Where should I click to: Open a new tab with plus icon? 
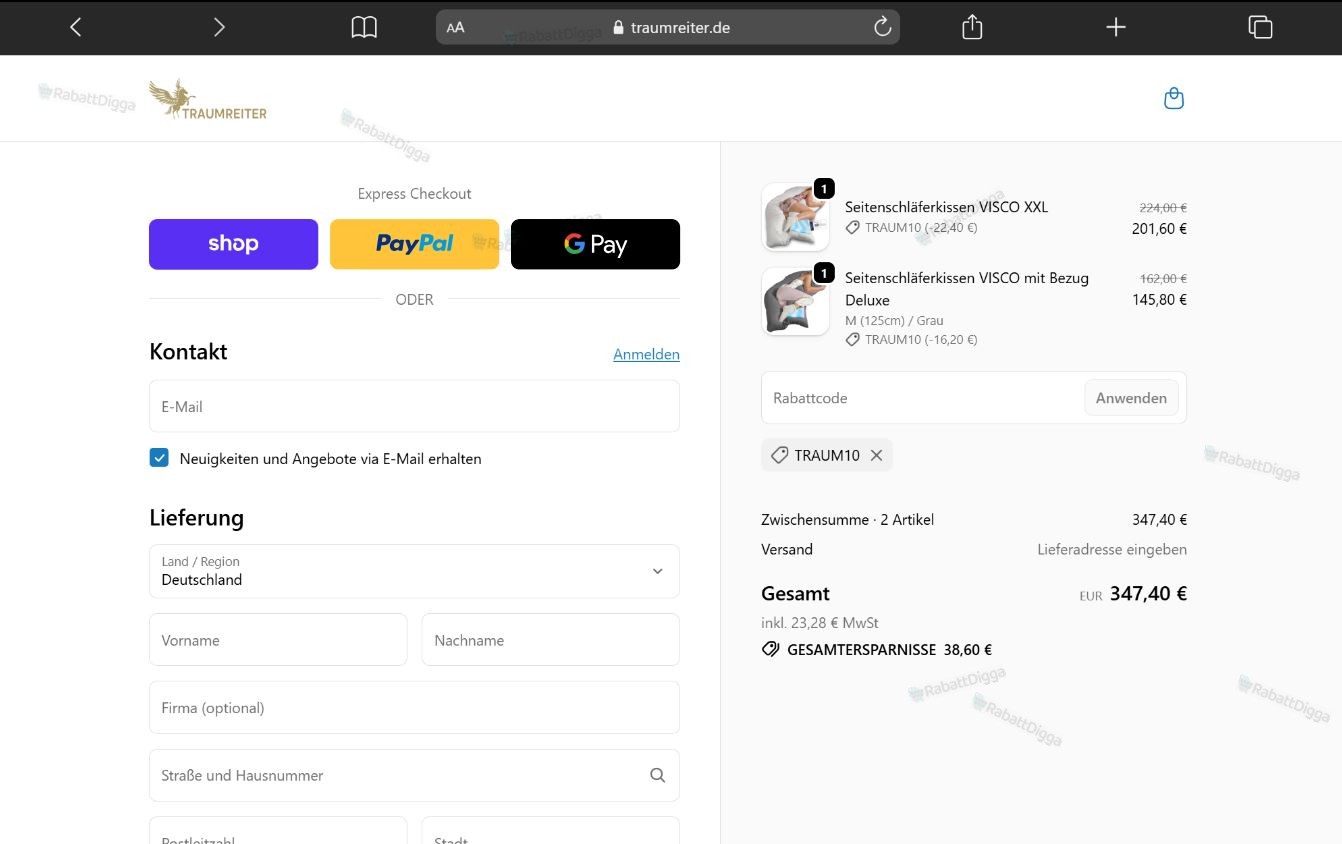point(1116,27)
